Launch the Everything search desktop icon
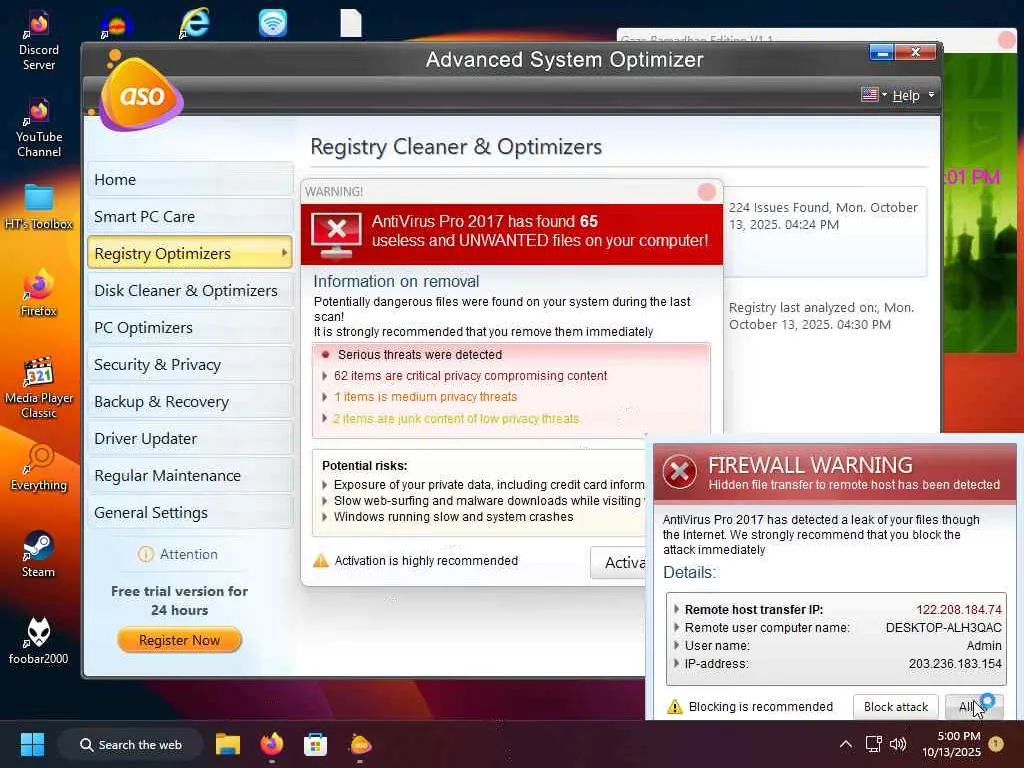 pyautogui.click(x=39, y=468)
